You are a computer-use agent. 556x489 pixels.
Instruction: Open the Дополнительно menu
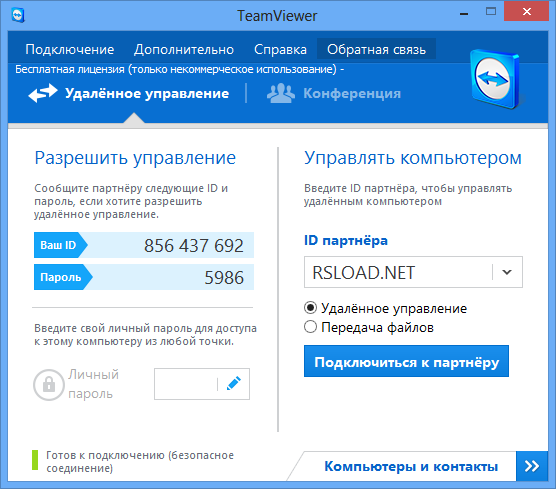(184, 49)
